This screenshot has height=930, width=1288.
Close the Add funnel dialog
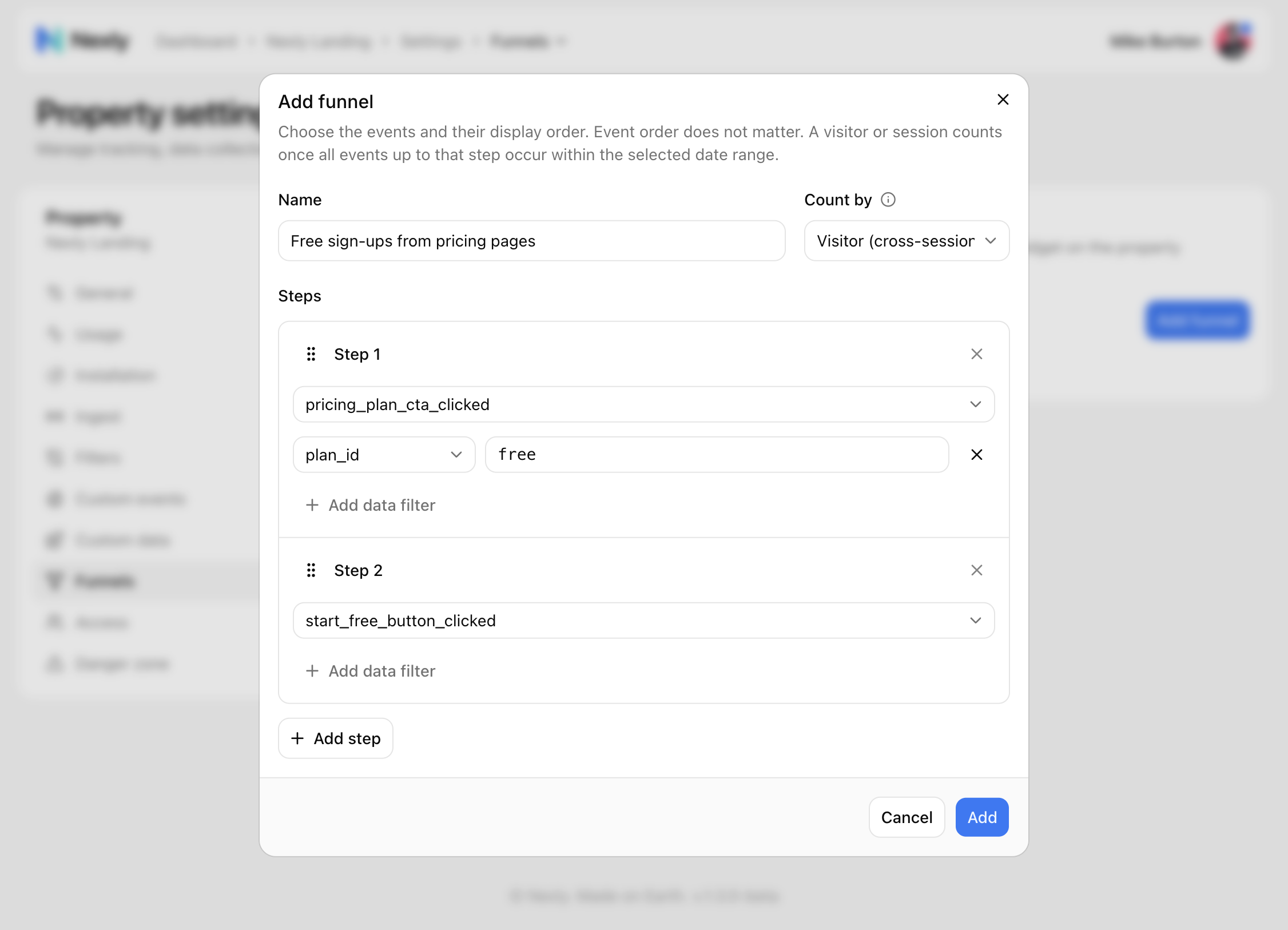click(x=1003, y=100)
